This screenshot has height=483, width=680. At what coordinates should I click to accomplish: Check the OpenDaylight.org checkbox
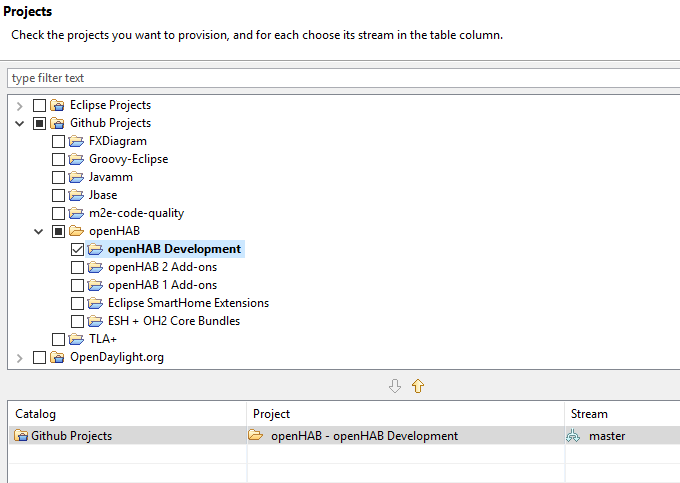[39, 358]
